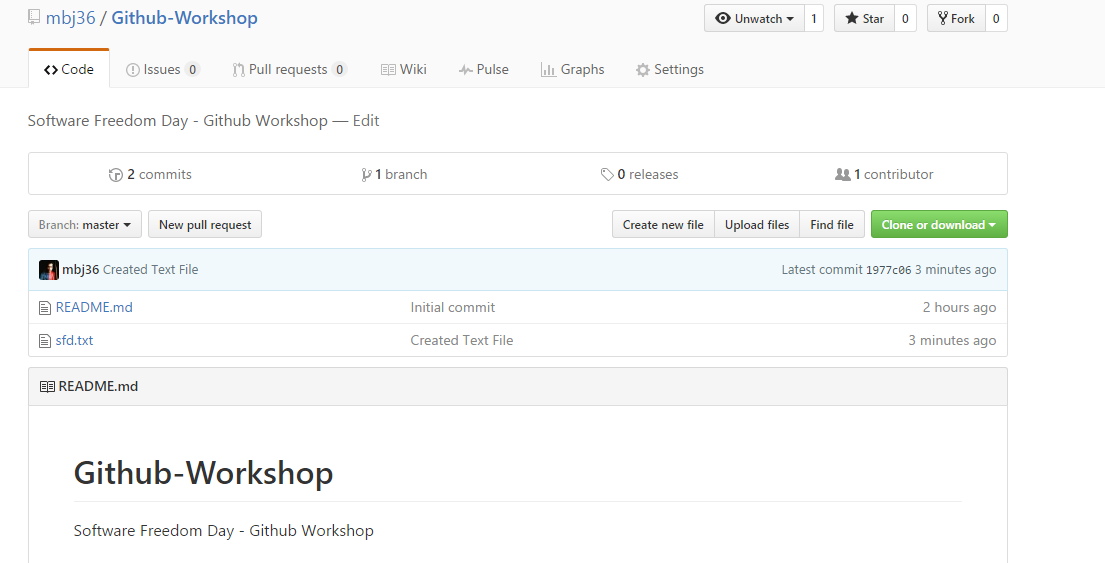The image size is (1105, 563).
Task: Switch to the Graphs tab
Action: click(572, 69)
